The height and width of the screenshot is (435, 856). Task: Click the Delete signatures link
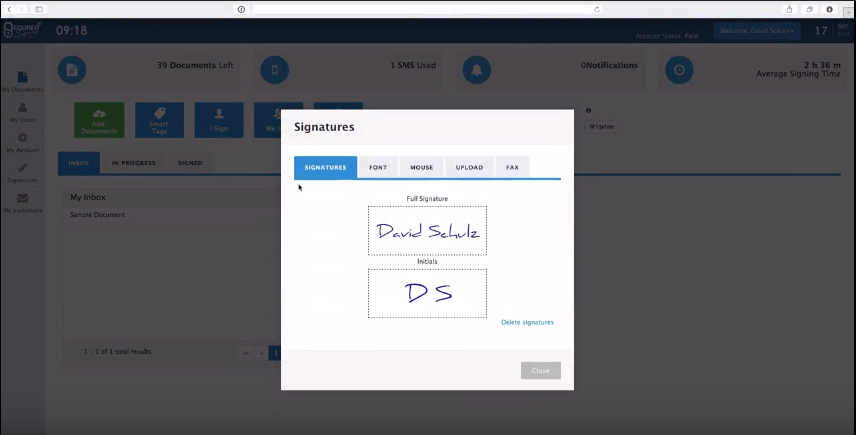click(527, 323)
